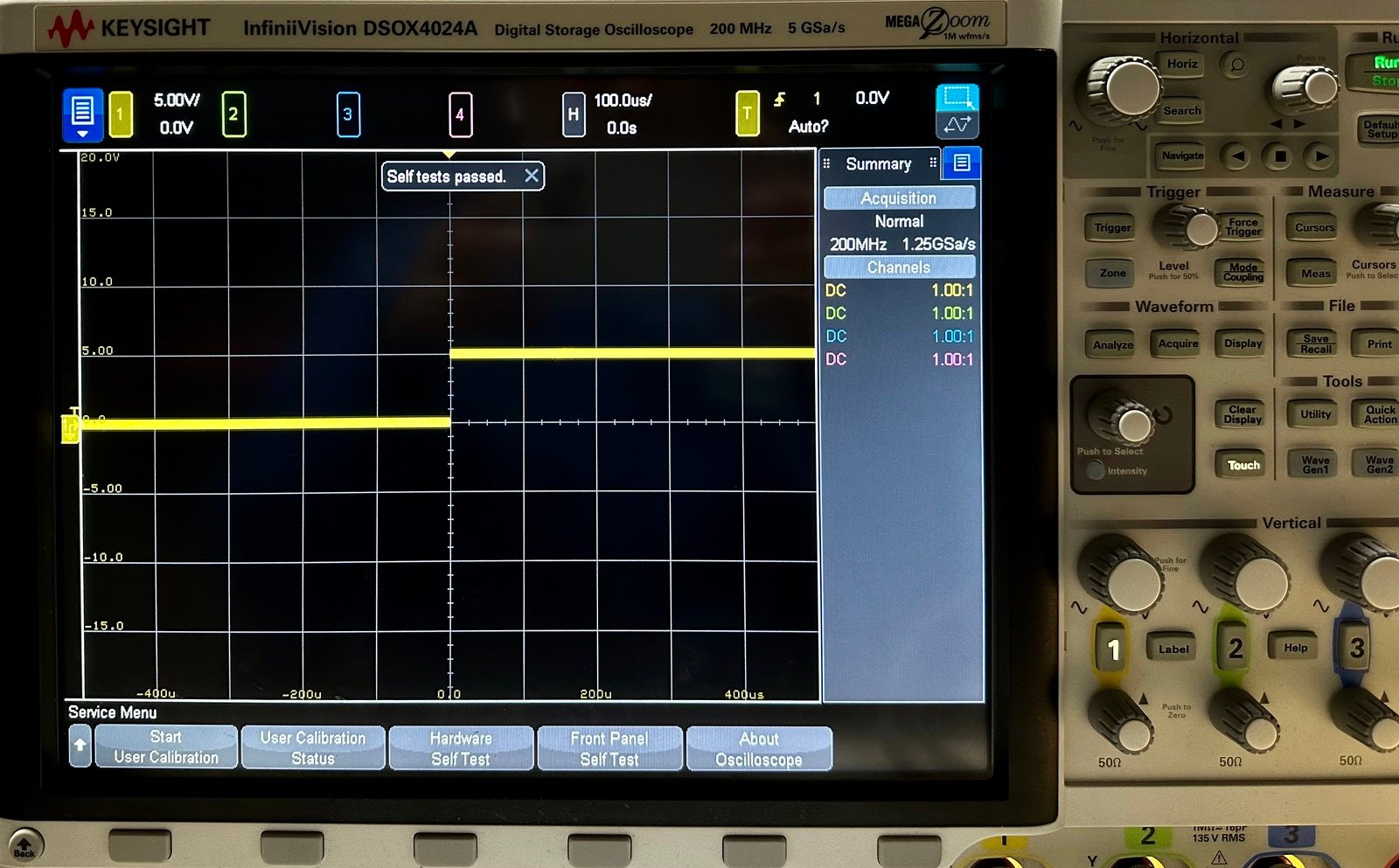Push the magnifier zoom key
1399x868 pixels.
point(1236,66)
